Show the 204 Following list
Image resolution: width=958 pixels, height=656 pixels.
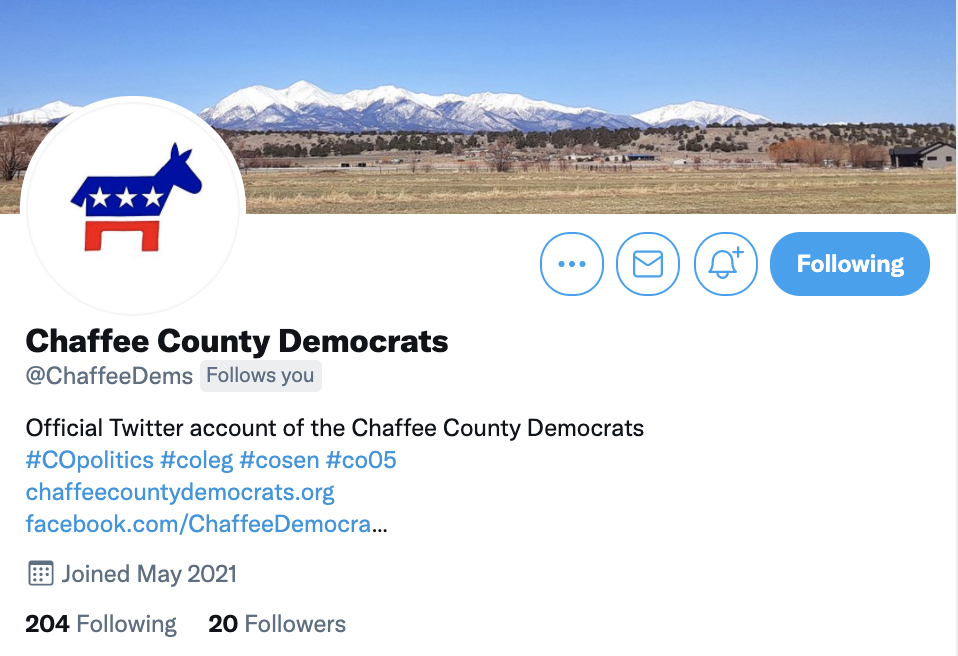click(101, 624)
